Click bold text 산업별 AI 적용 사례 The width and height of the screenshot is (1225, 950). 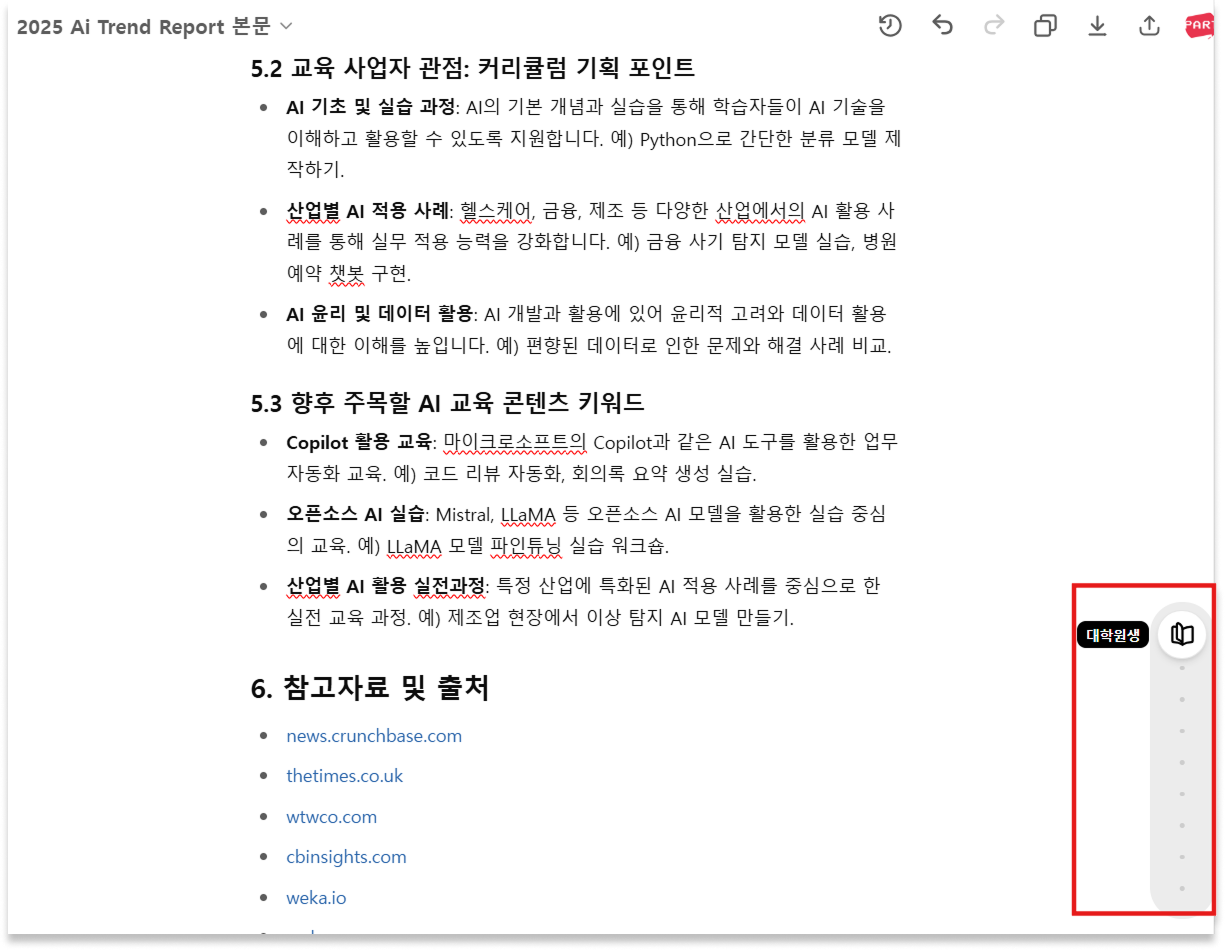tap(369, 211)
